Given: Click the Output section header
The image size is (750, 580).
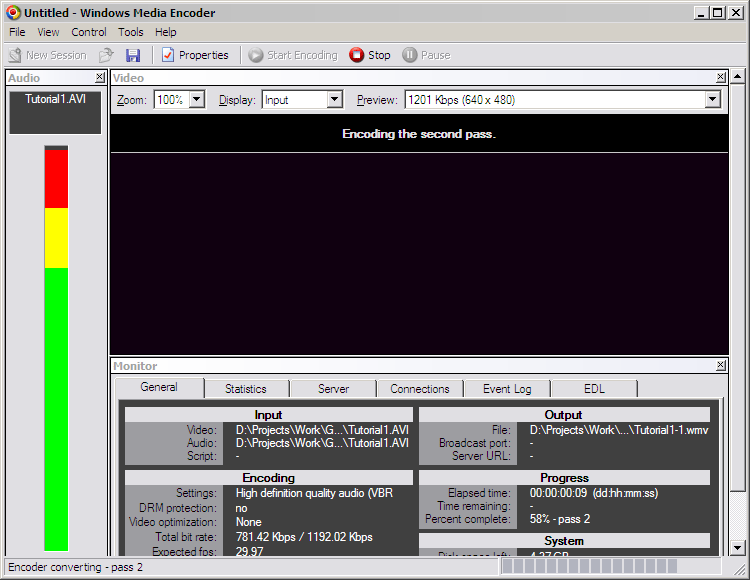Looking at the screenshot, I should coord(563,415).
